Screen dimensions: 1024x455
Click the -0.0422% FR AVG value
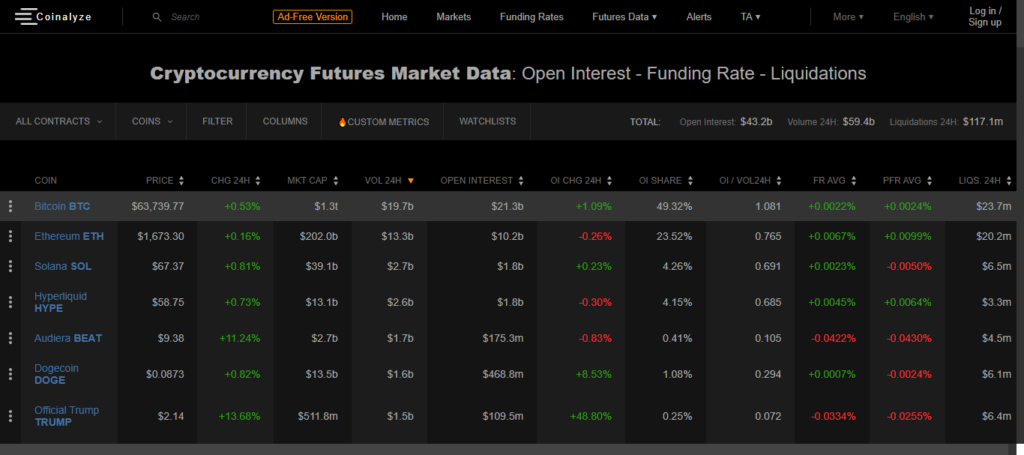point(833,338)
